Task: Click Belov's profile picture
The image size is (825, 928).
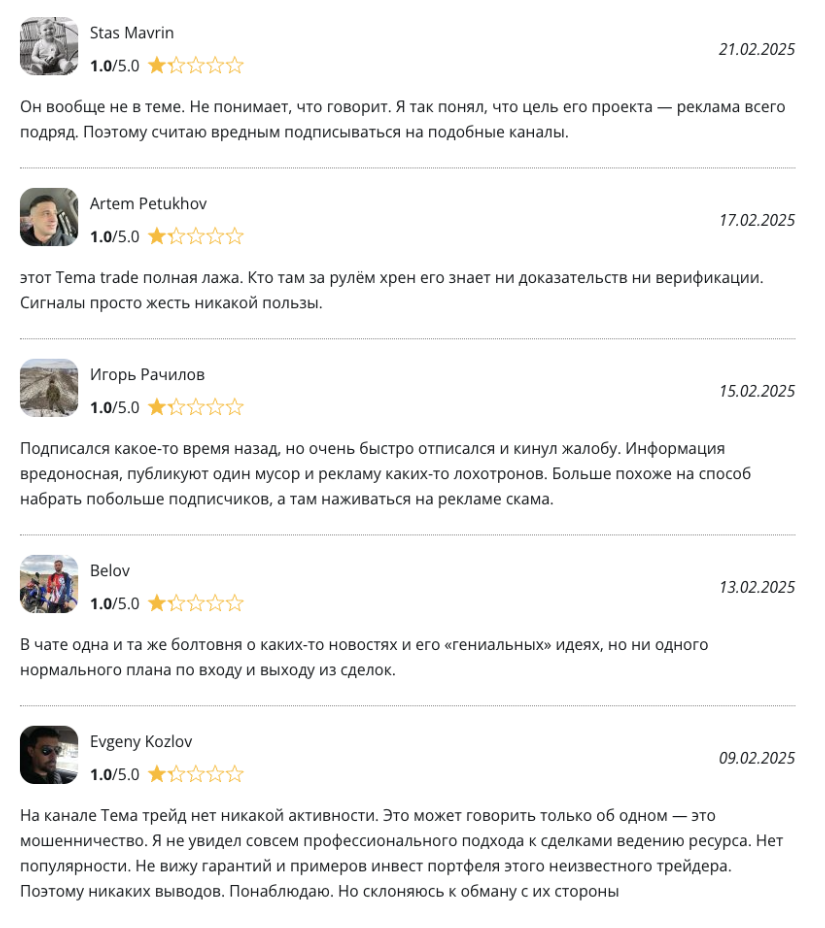Action: (x=49, y=584)
